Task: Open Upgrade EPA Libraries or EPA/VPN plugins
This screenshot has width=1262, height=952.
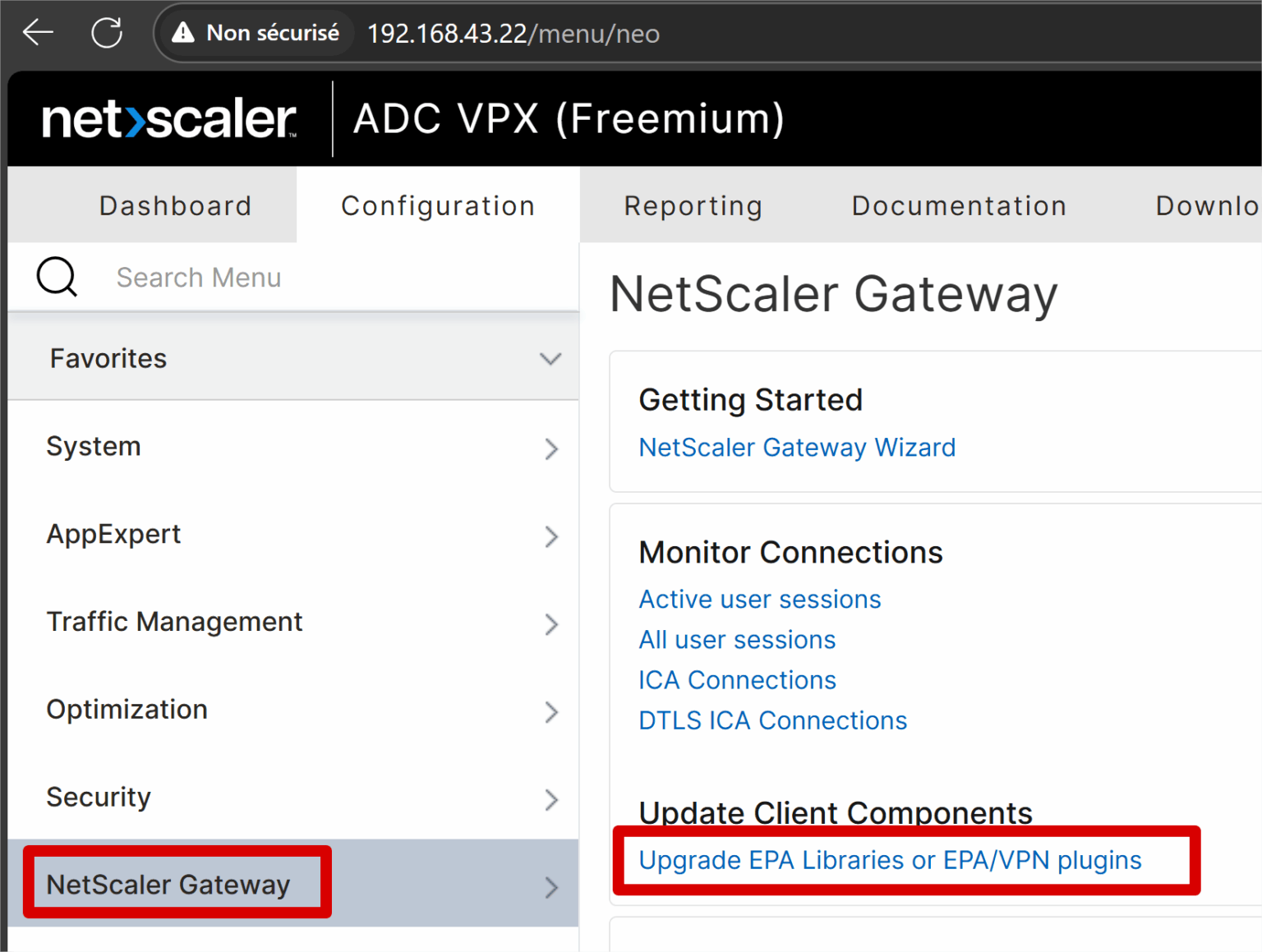Action: click(890, 860)
